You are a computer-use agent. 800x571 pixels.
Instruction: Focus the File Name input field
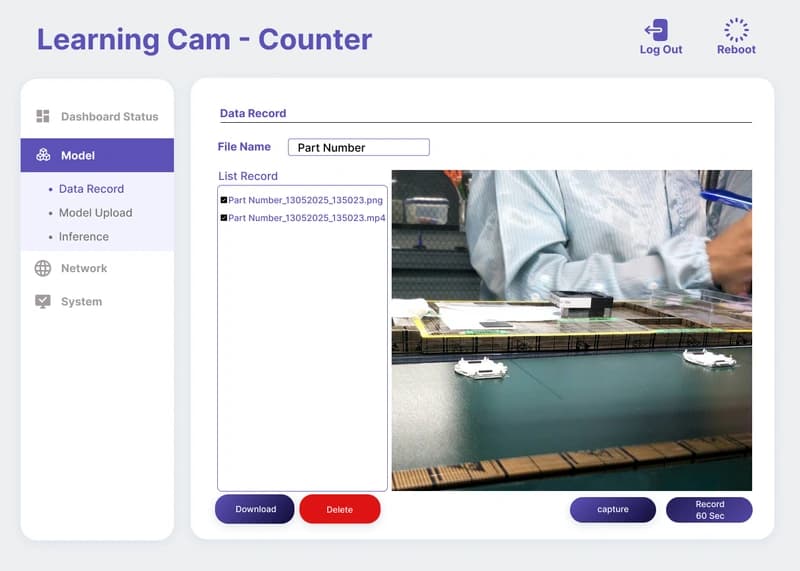359,147
